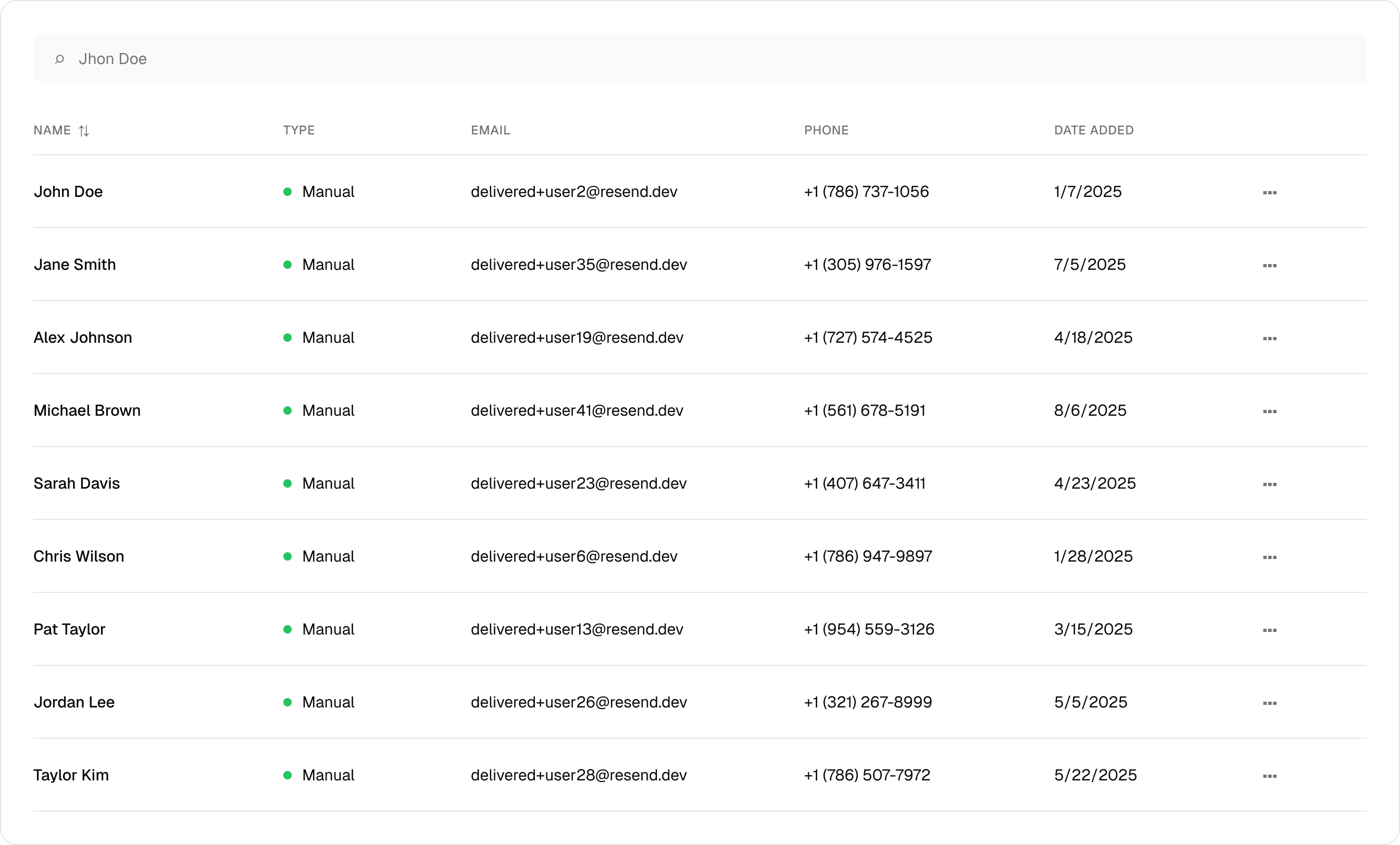The height and width of the screenshot is (845, 1400).
Task: Click email delivered+user6@resend.dev
Action: pyautogui.click(x=574, y=556)
